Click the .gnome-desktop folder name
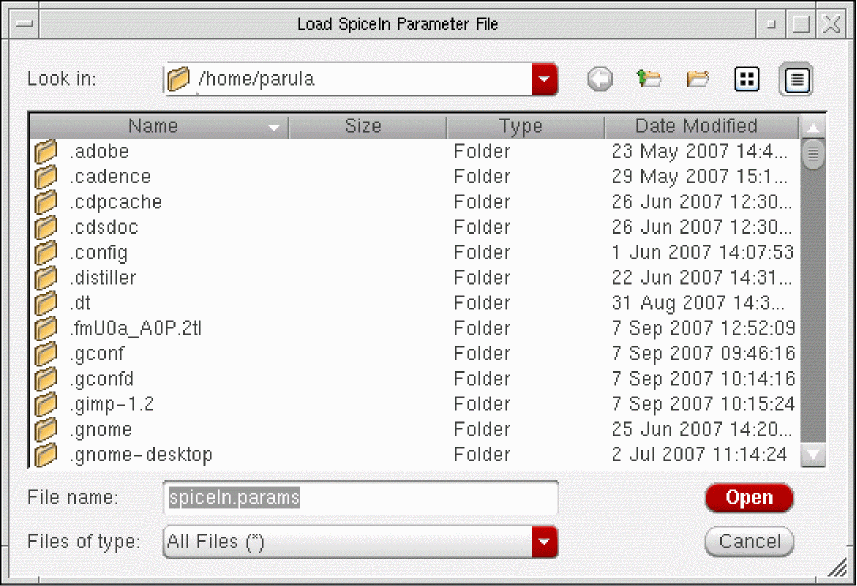The height and width of the screenshot is (586, 857). (x=141, y=455)
